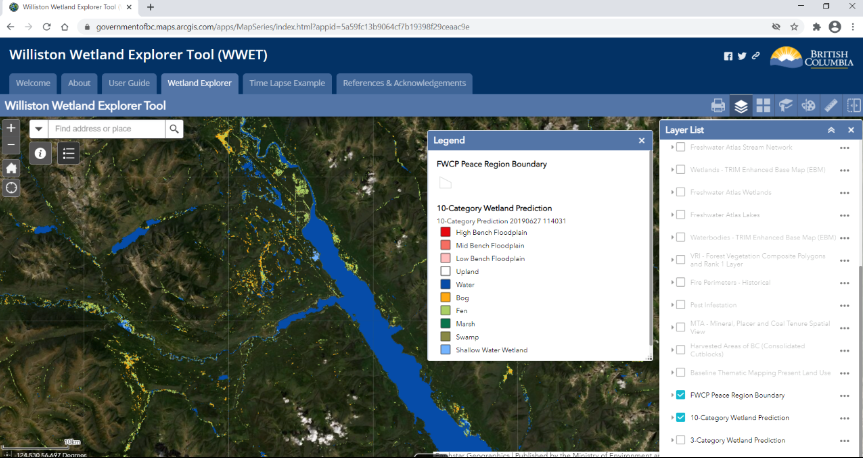Switch to the About tab
Viewport: 863px width, 458px height.
tap(79, 83)
